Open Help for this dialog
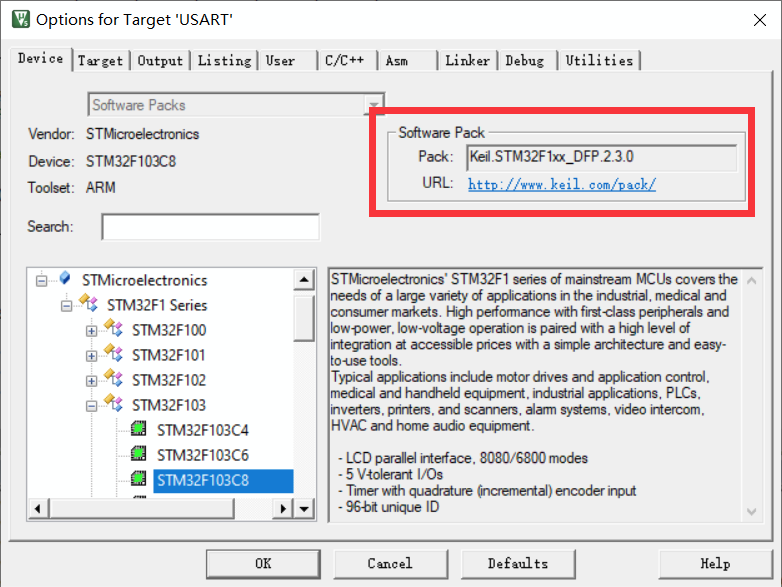 [716, 564]
